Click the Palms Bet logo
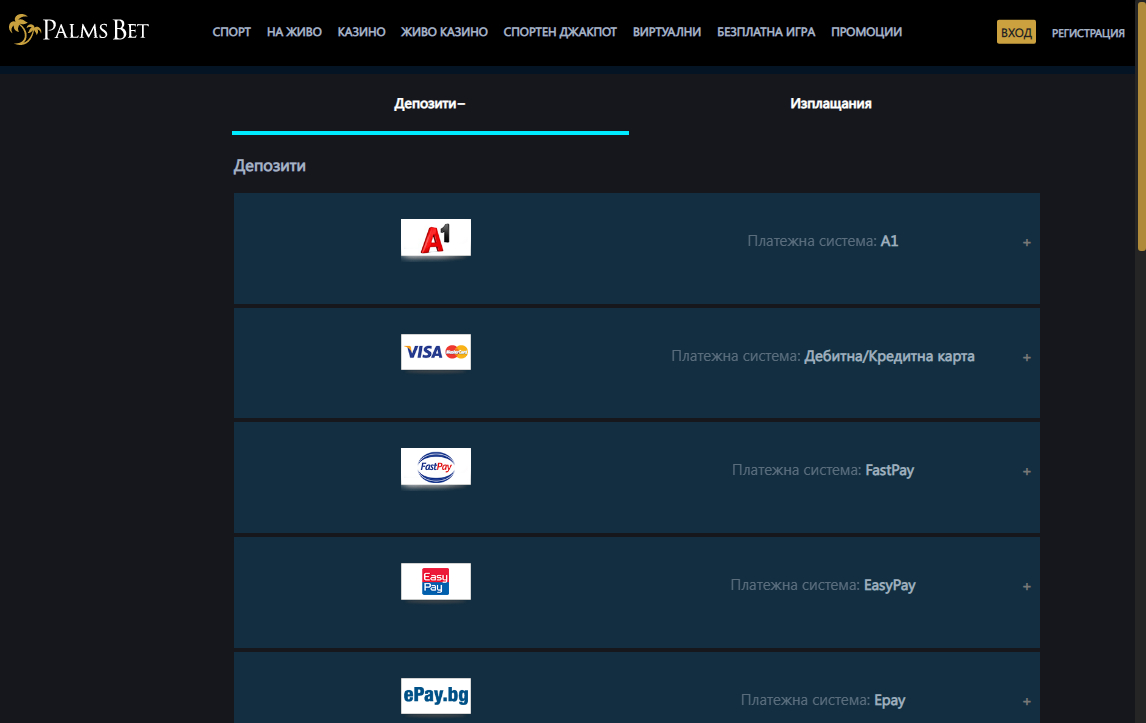This screenshot has height=723, width=1146. pyautogui.click(x=79, y=30)
